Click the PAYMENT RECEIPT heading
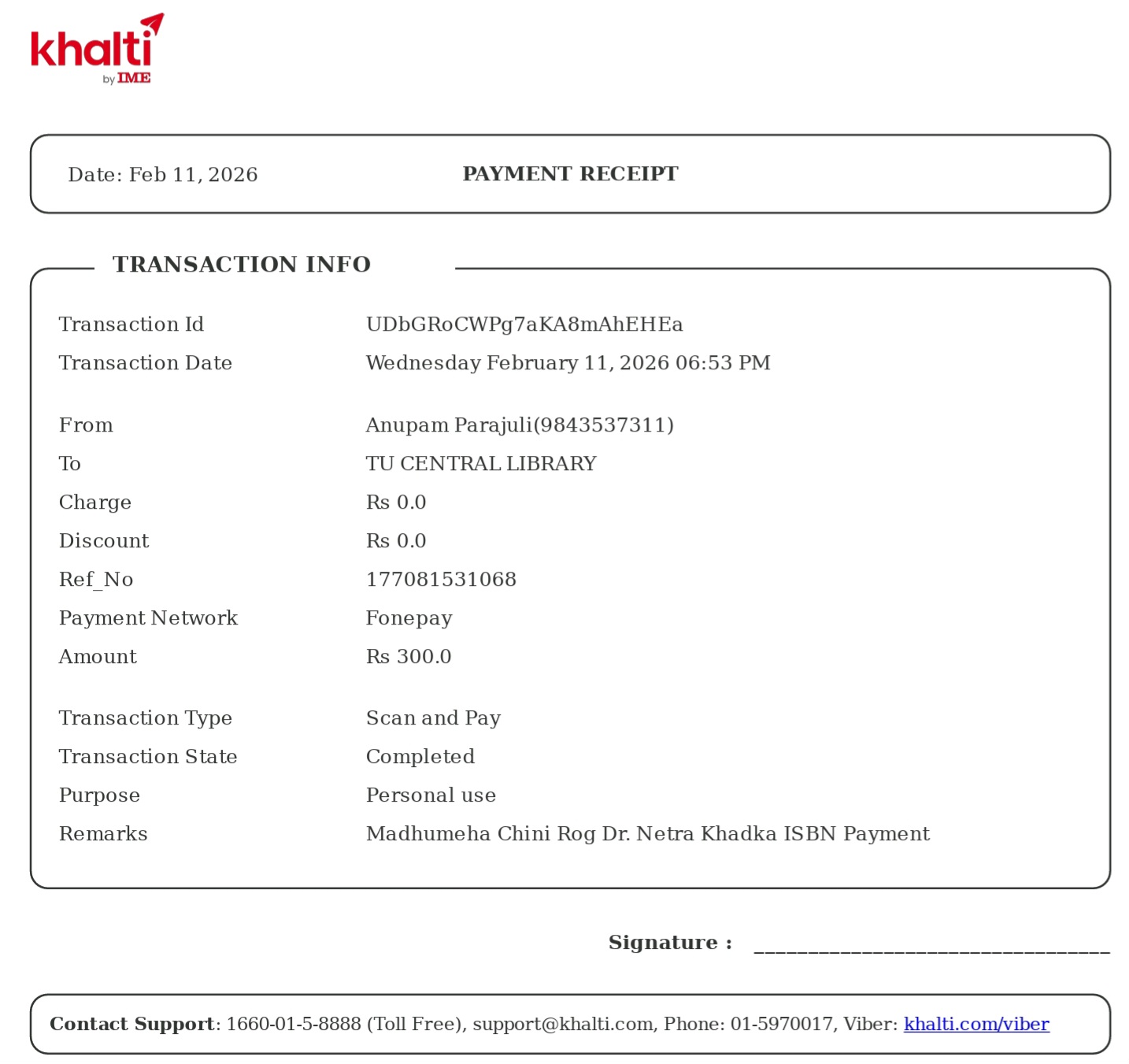 [570, 174]
